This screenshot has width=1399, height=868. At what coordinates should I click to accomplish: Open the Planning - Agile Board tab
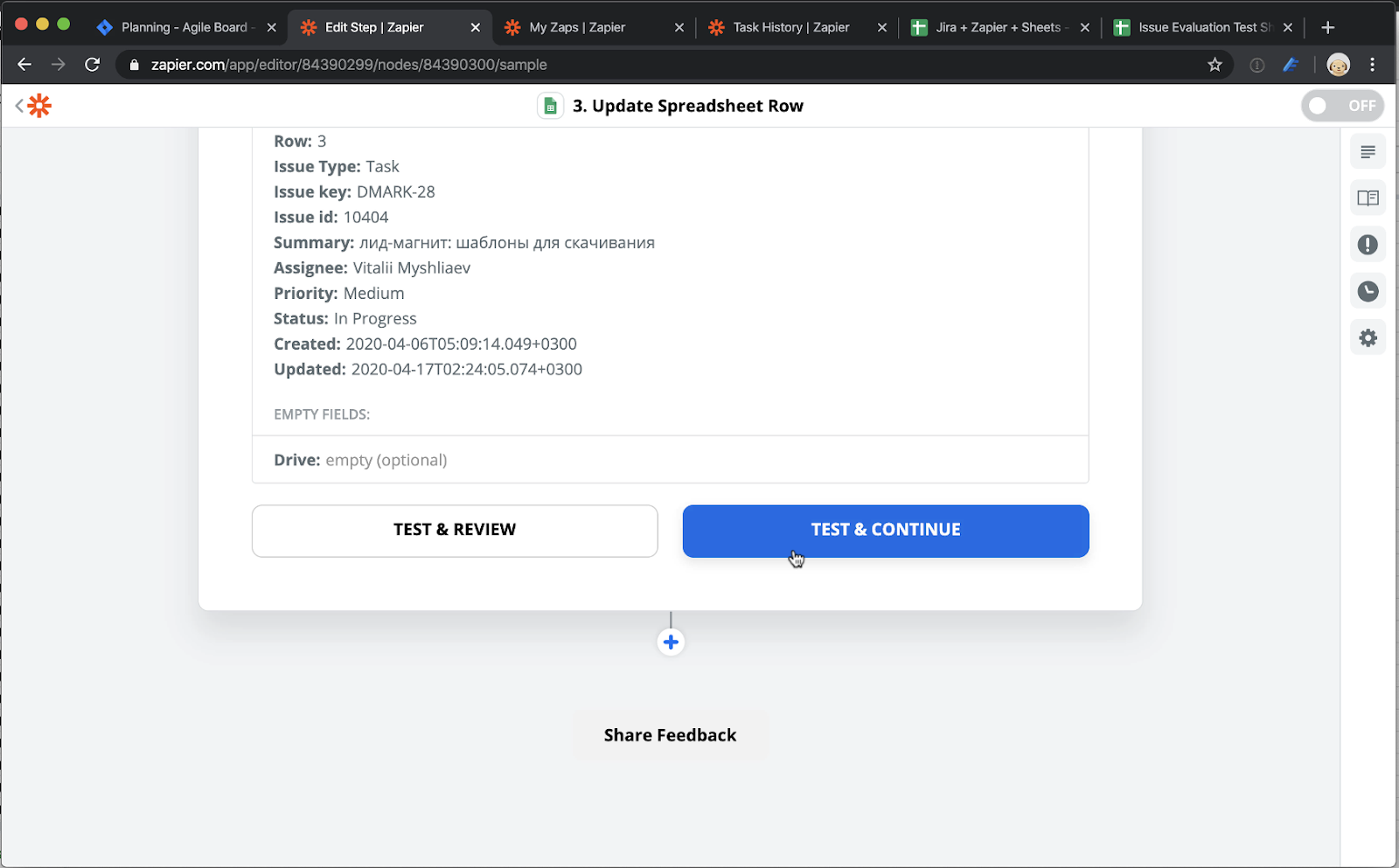tap(186, 27)
